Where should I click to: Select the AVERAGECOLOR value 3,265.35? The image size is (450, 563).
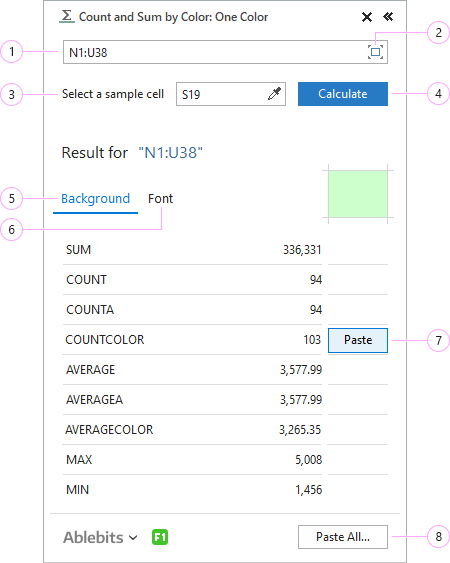point(300,429)
